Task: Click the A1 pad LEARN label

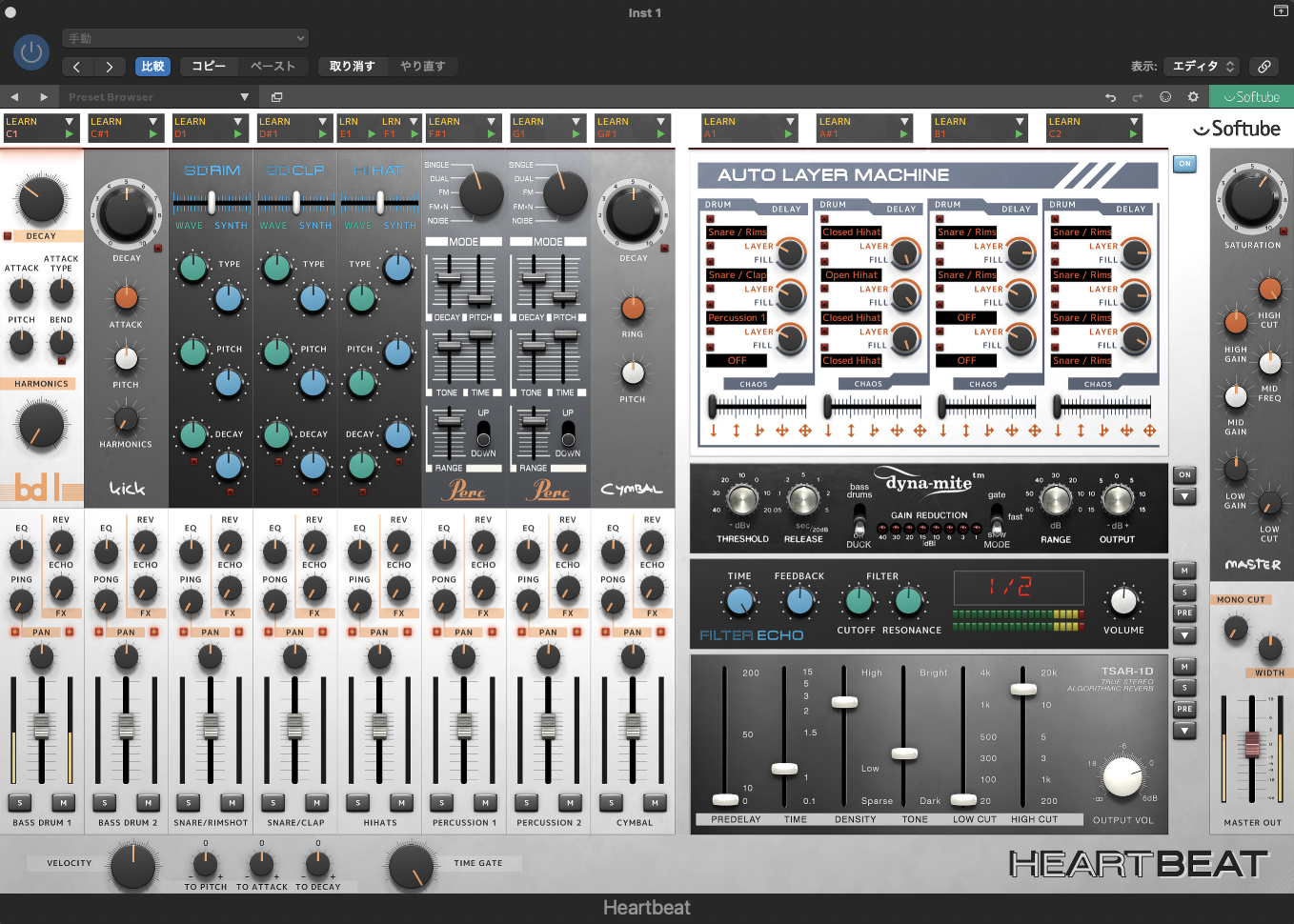Action: [719, 122]
